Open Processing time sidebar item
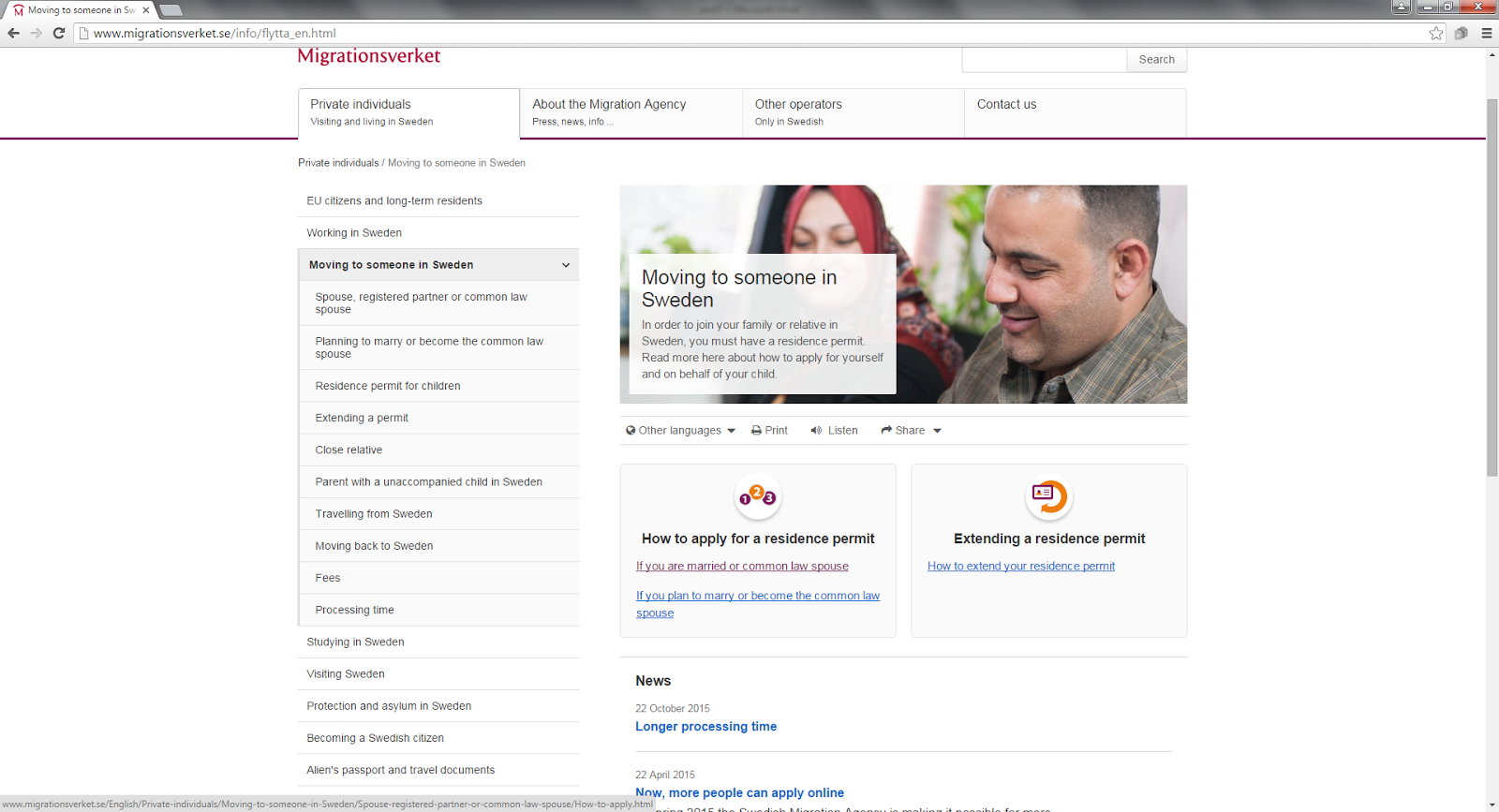The height and width of the screenshot is (812, 1499). (438, 610)
